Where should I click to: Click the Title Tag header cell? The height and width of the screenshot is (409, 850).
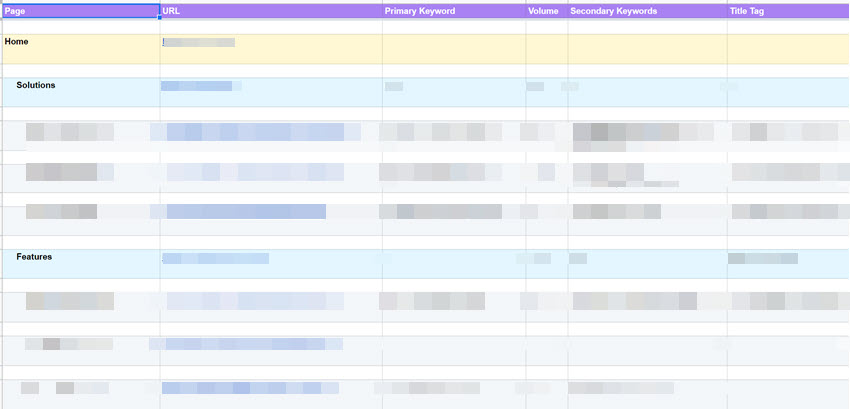(788, 11)
